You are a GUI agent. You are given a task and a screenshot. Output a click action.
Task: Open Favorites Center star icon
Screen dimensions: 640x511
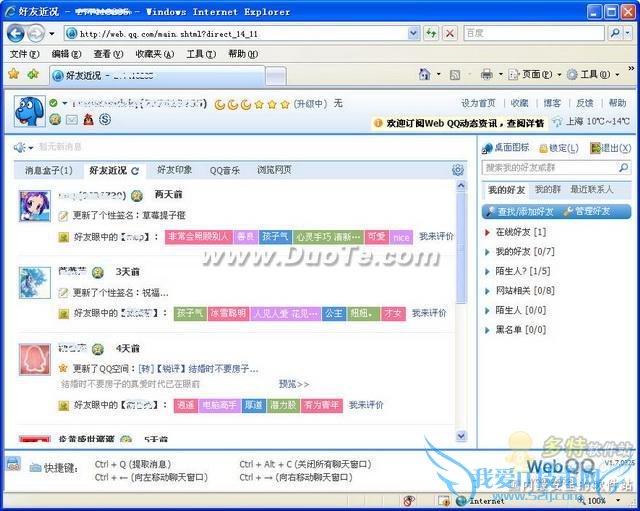tap(14, 74)
